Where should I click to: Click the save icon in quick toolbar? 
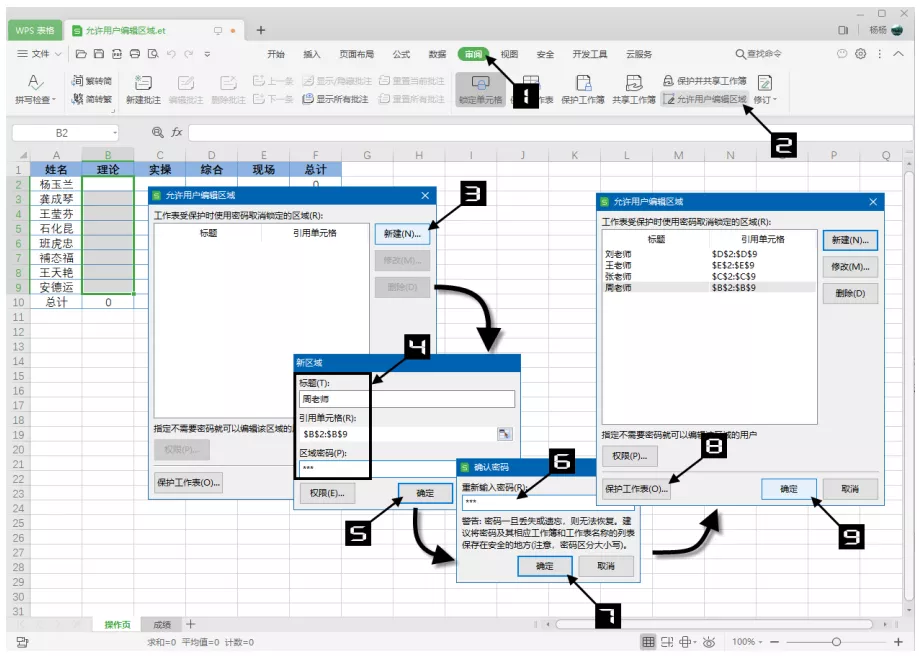tap(99, 54)
